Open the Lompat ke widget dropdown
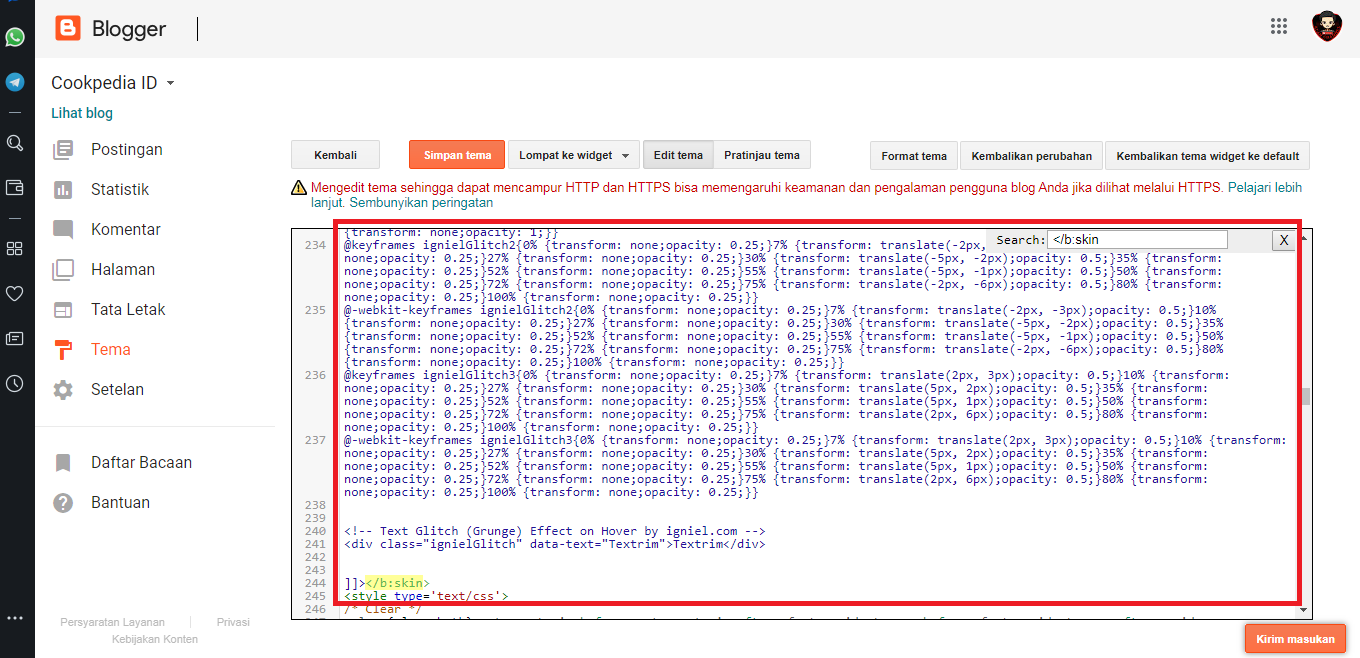The height and width of the screenshot is (658, 1360). 573,155
